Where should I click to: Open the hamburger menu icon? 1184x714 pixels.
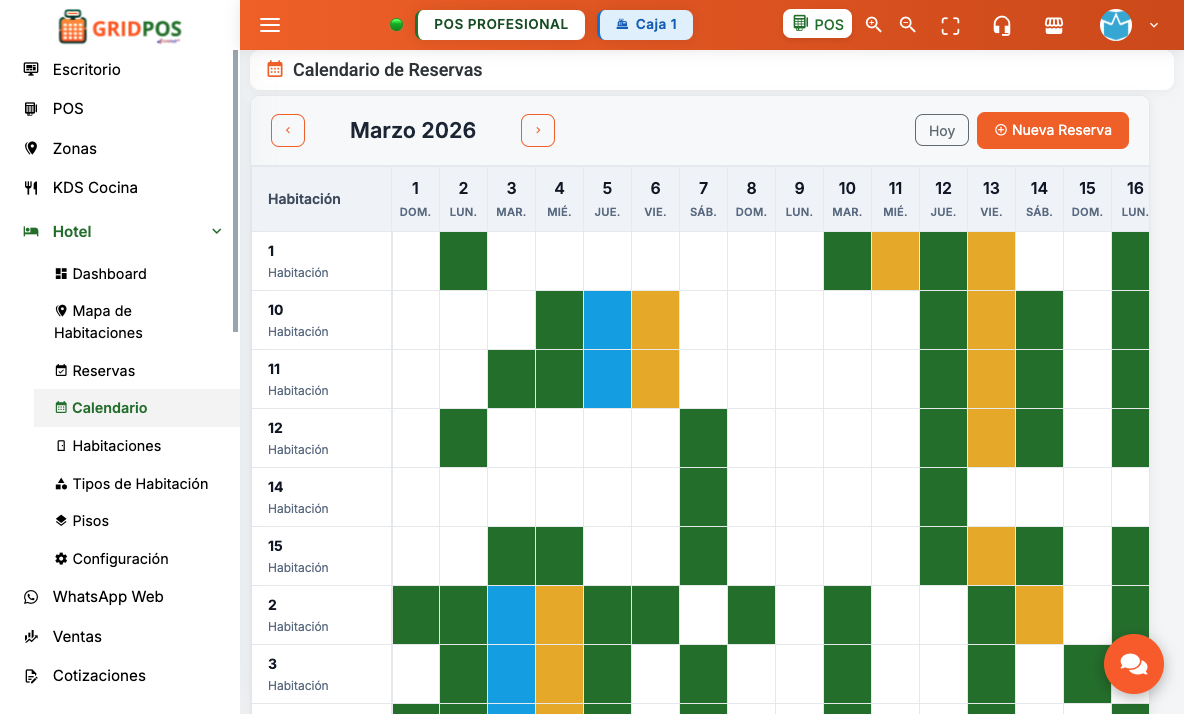(270, 24)
